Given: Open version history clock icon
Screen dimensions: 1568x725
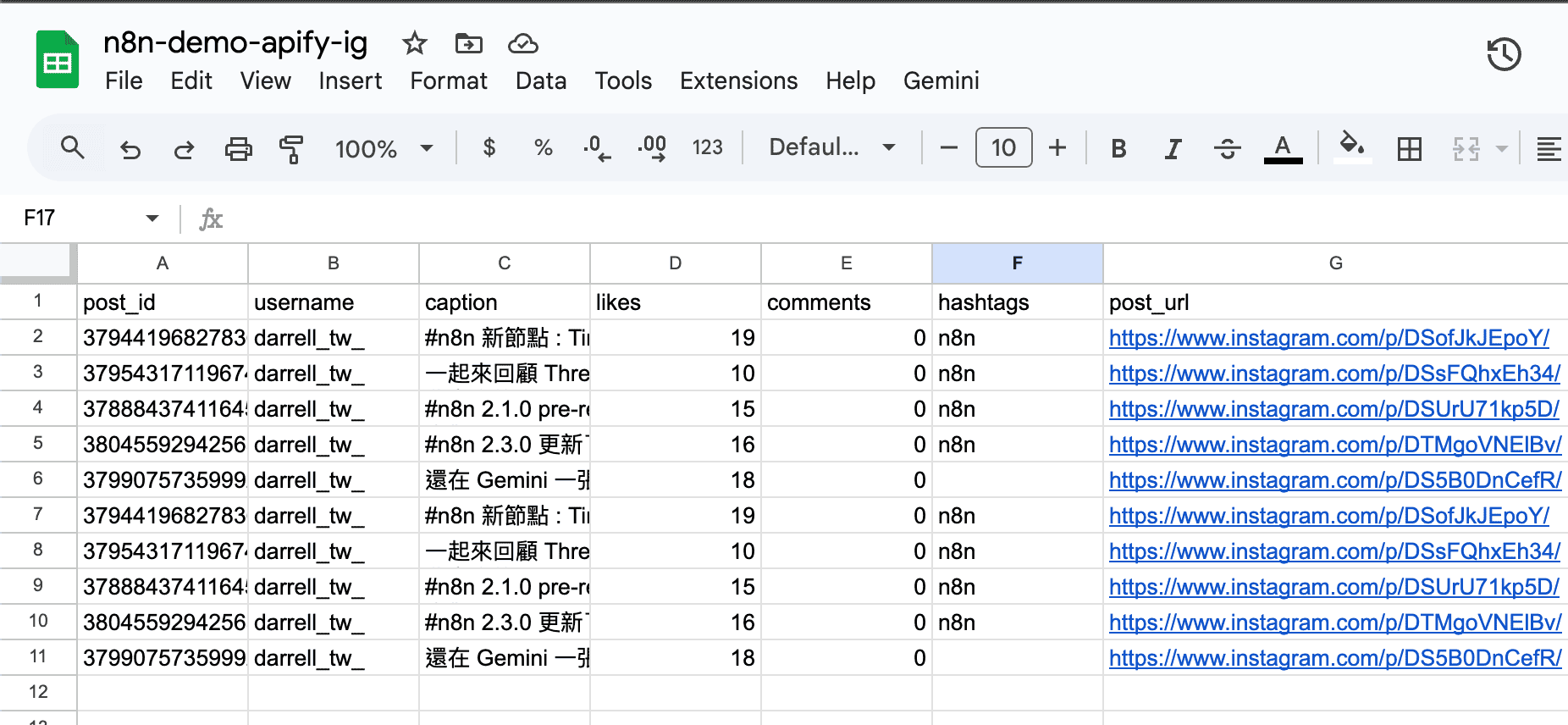Looking at the screenshot, I should click(x=1505, y=55).
